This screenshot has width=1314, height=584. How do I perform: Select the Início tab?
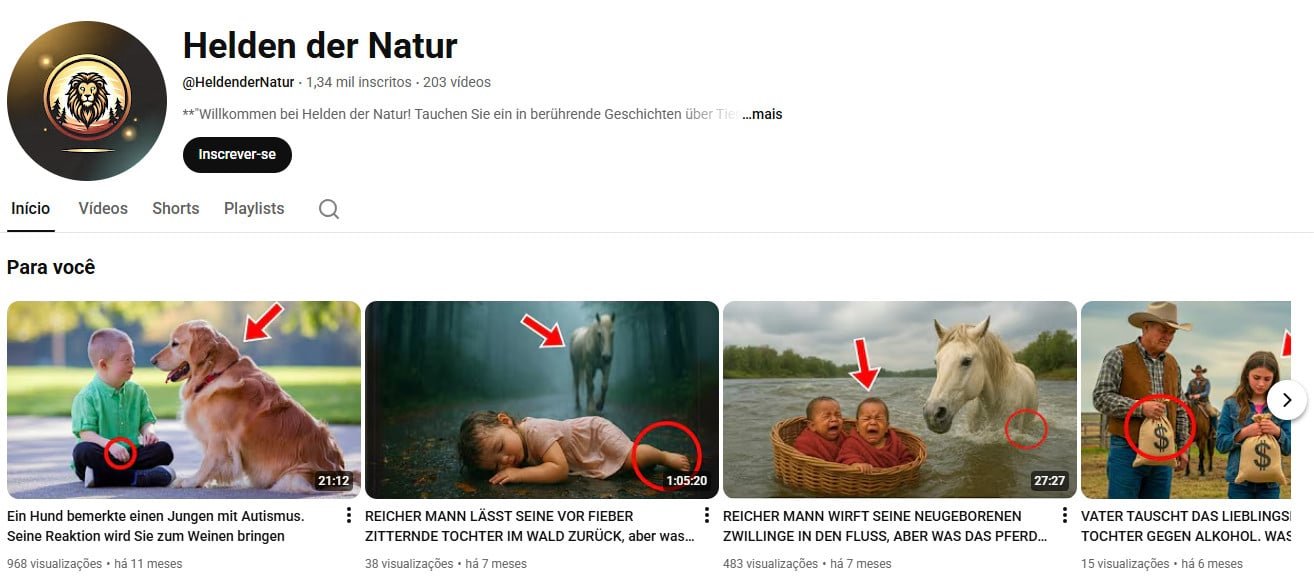(x=30, y=208)
